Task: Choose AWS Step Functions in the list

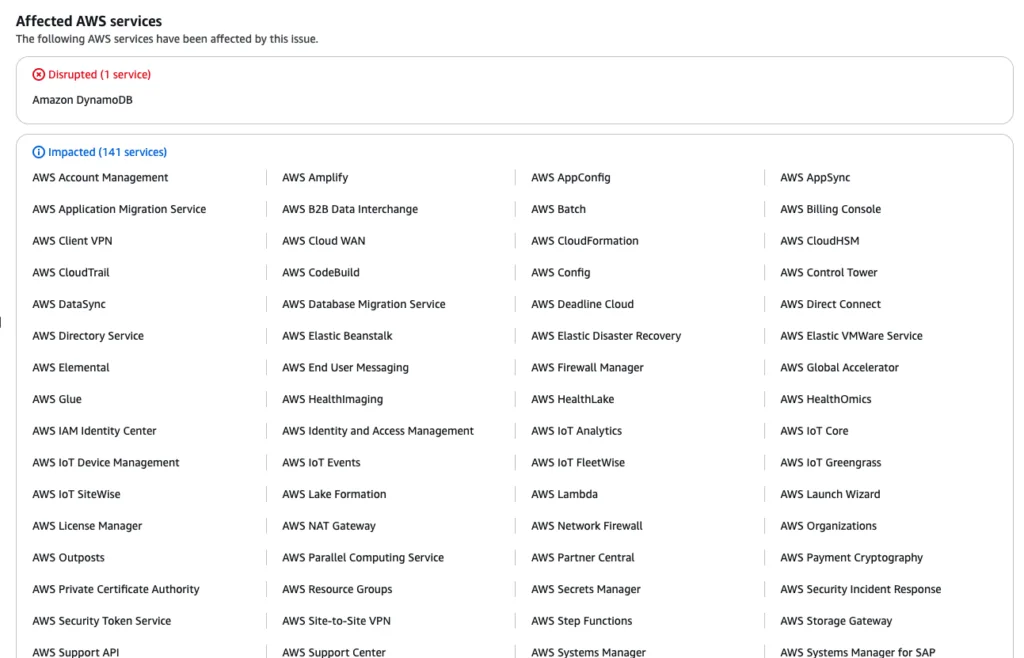Action: tap(581, 621)
